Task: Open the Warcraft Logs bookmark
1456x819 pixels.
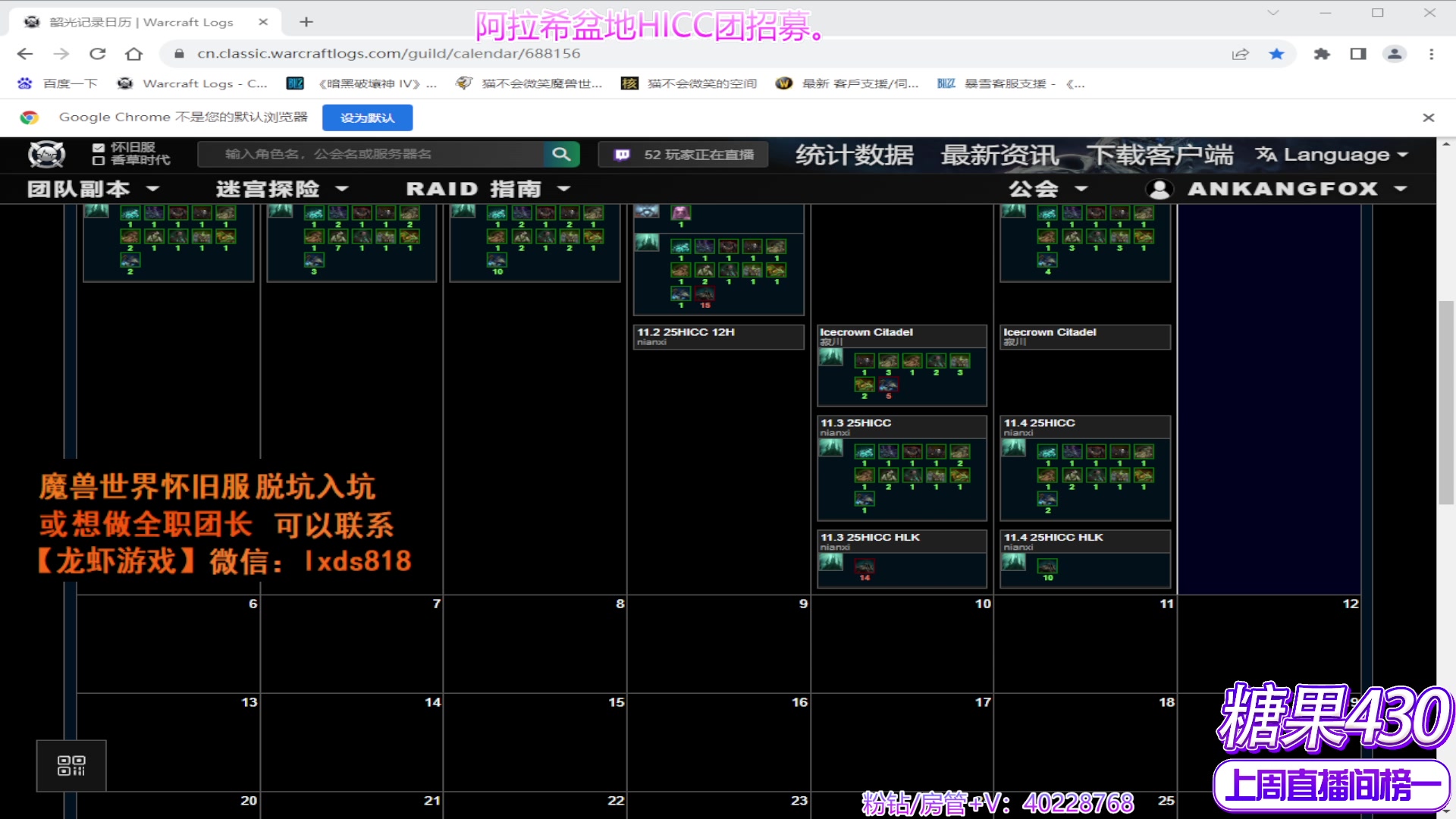Action: pos(193,83)
